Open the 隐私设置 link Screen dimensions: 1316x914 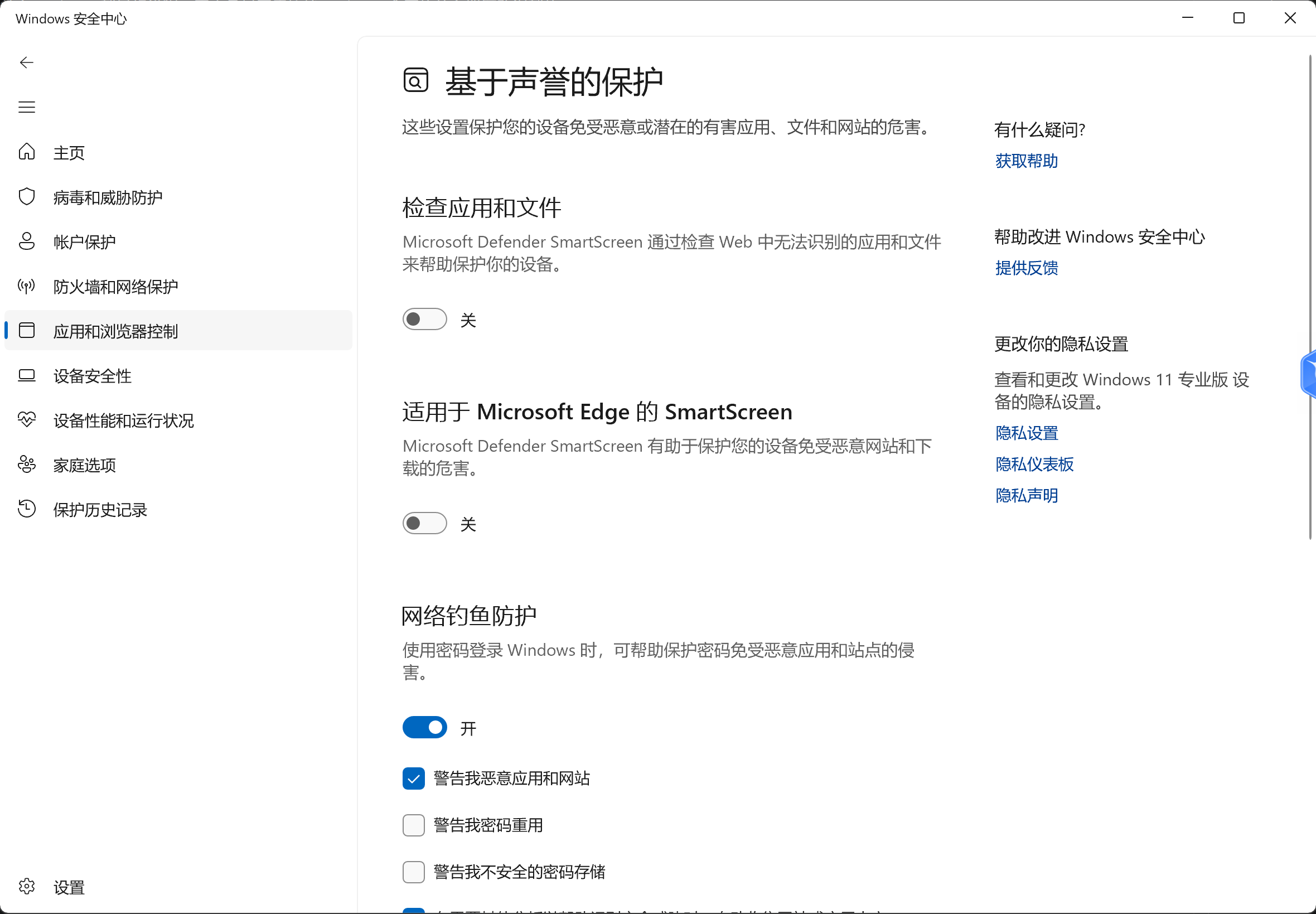click(1026, 433)
